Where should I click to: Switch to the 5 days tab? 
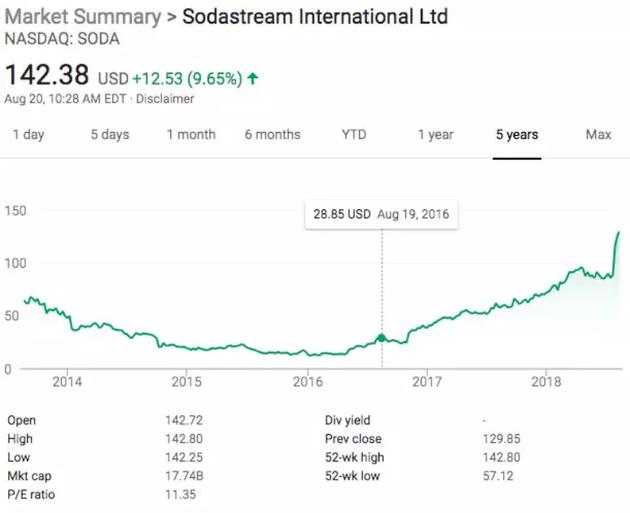pyautogui.click(x=109, y=135)
